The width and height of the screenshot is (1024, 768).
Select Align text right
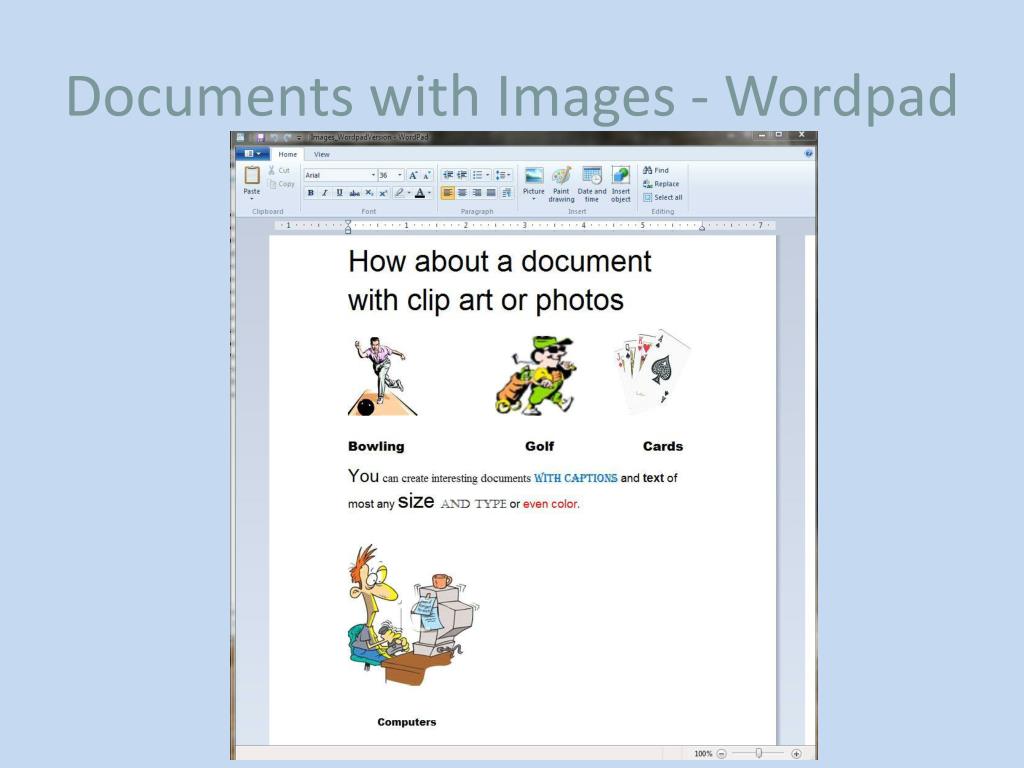477,193
